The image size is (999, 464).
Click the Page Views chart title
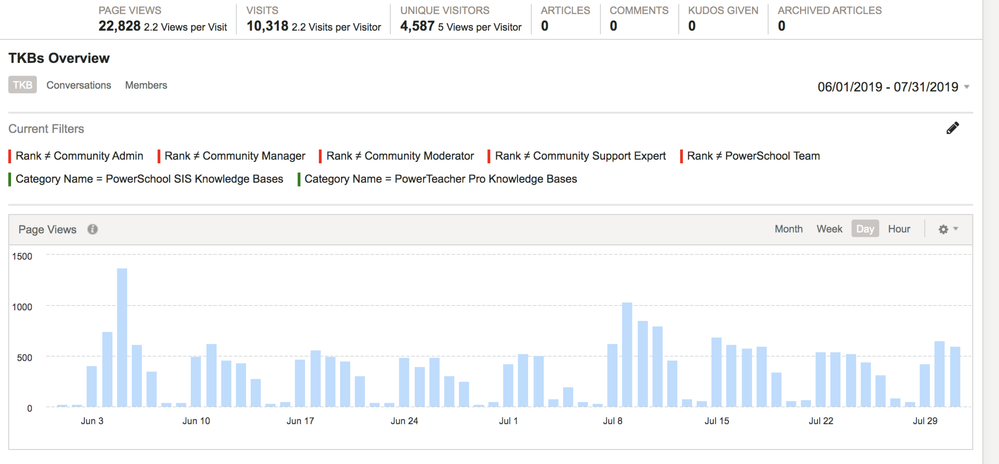click(x=47, y=229)
